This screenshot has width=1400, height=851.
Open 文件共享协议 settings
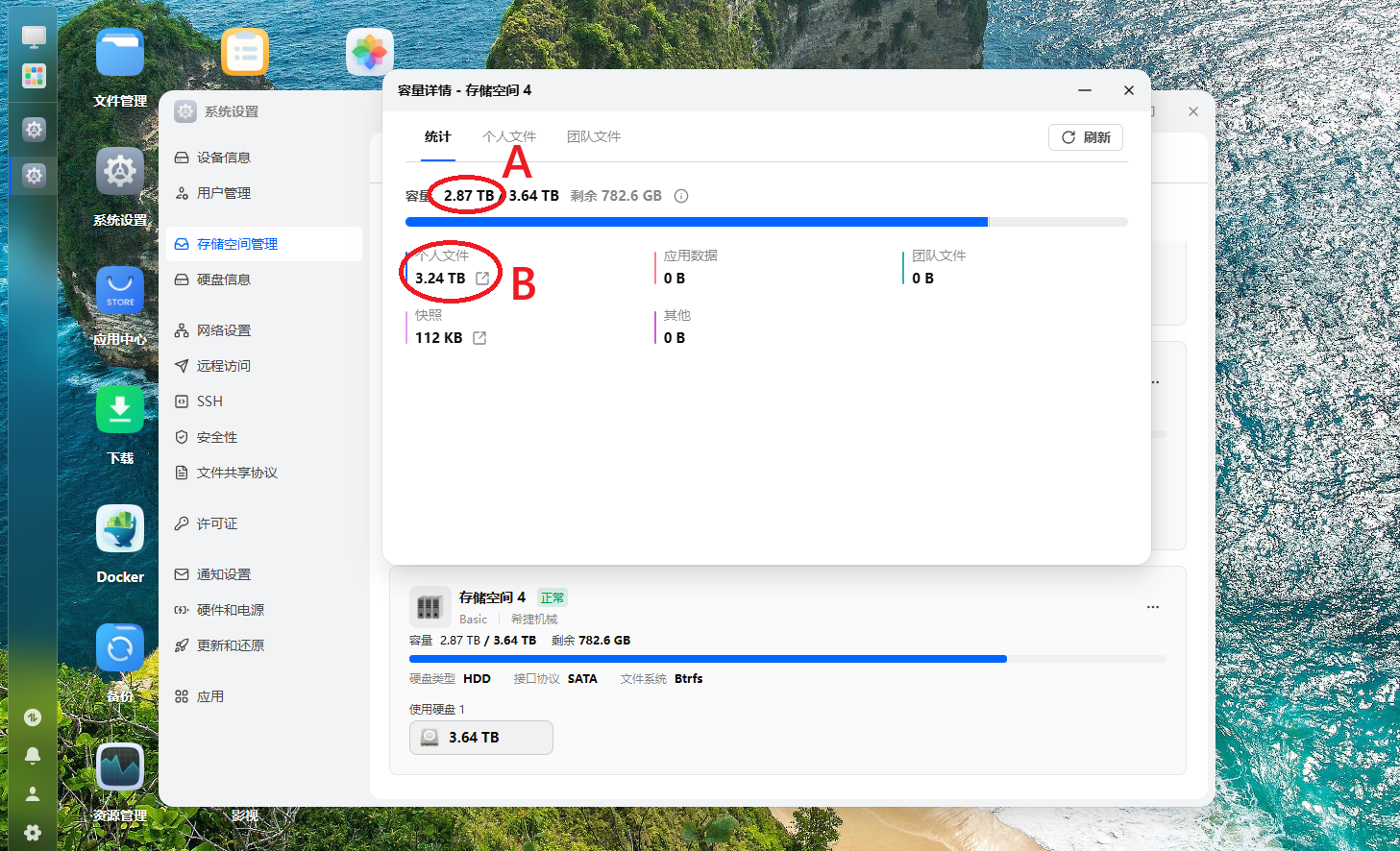click(x=264, y=473)
